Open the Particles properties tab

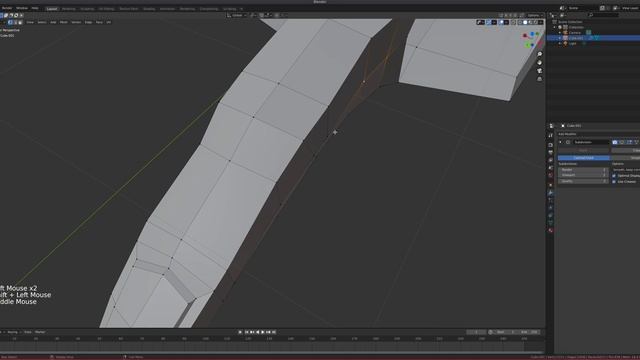(x=550, y=200)
